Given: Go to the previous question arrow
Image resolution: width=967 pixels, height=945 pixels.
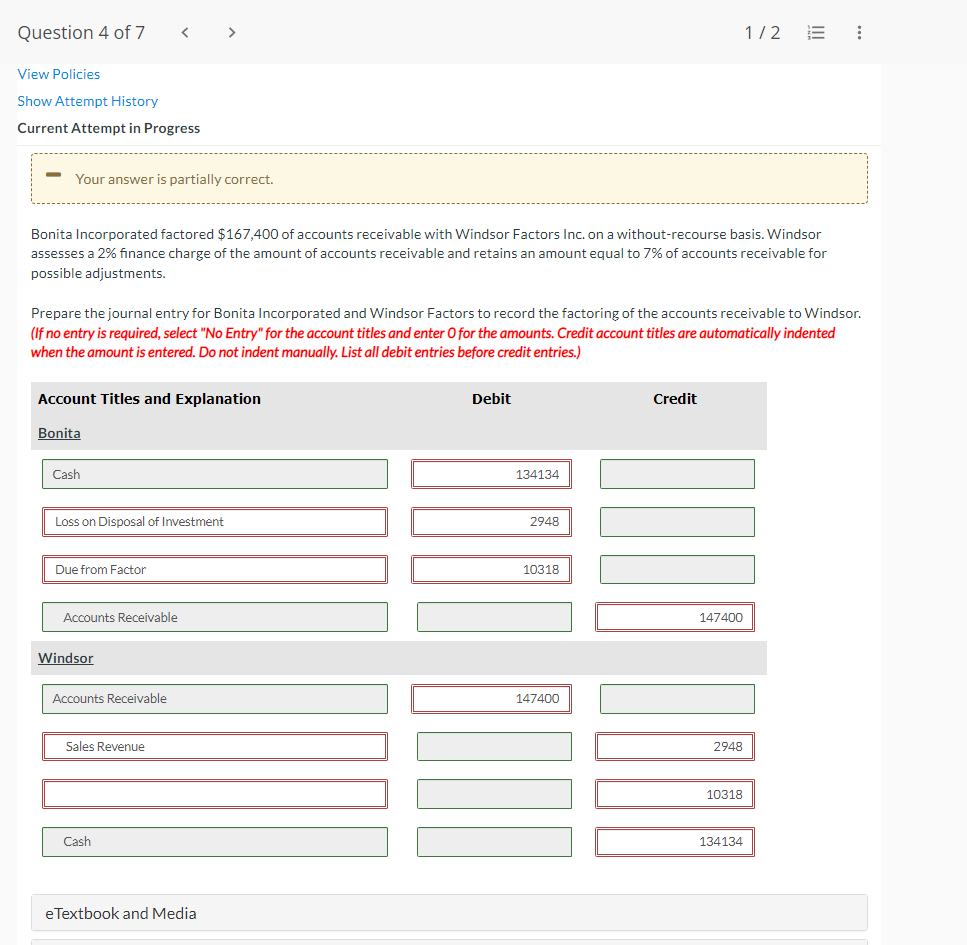Looking at the screenshot, I should (x=184, y=33).
